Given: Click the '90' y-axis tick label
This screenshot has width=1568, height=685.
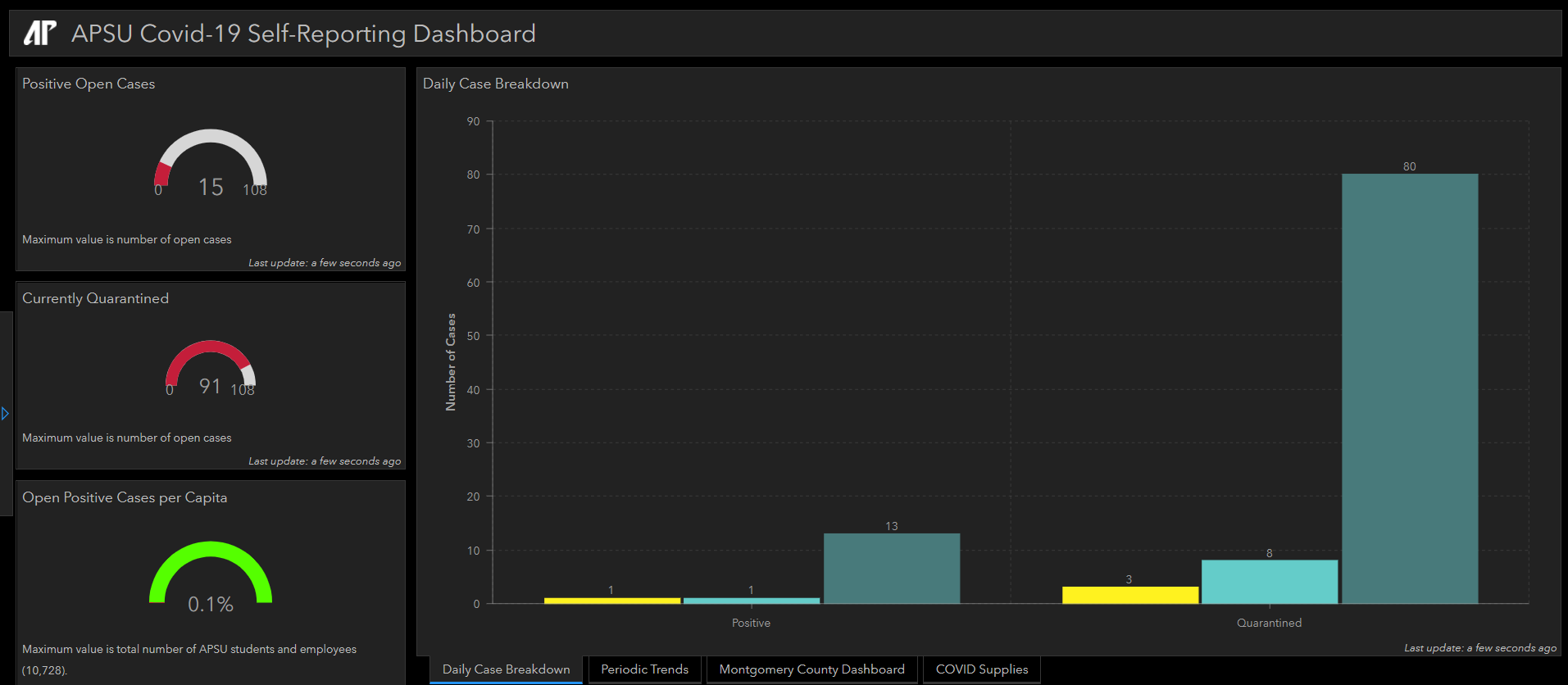Looking at the screenshot, I should point(474,121).
